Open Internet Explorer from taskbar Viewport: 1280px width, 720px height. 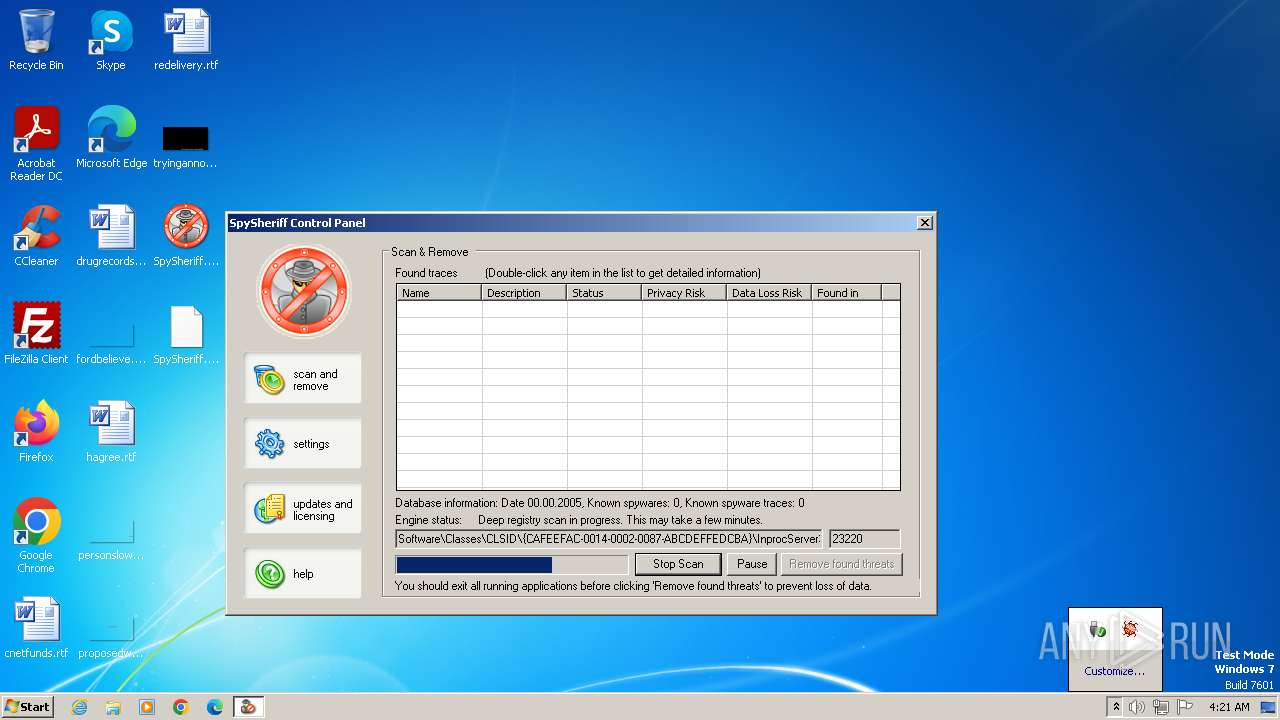click(x=79, y=707)
